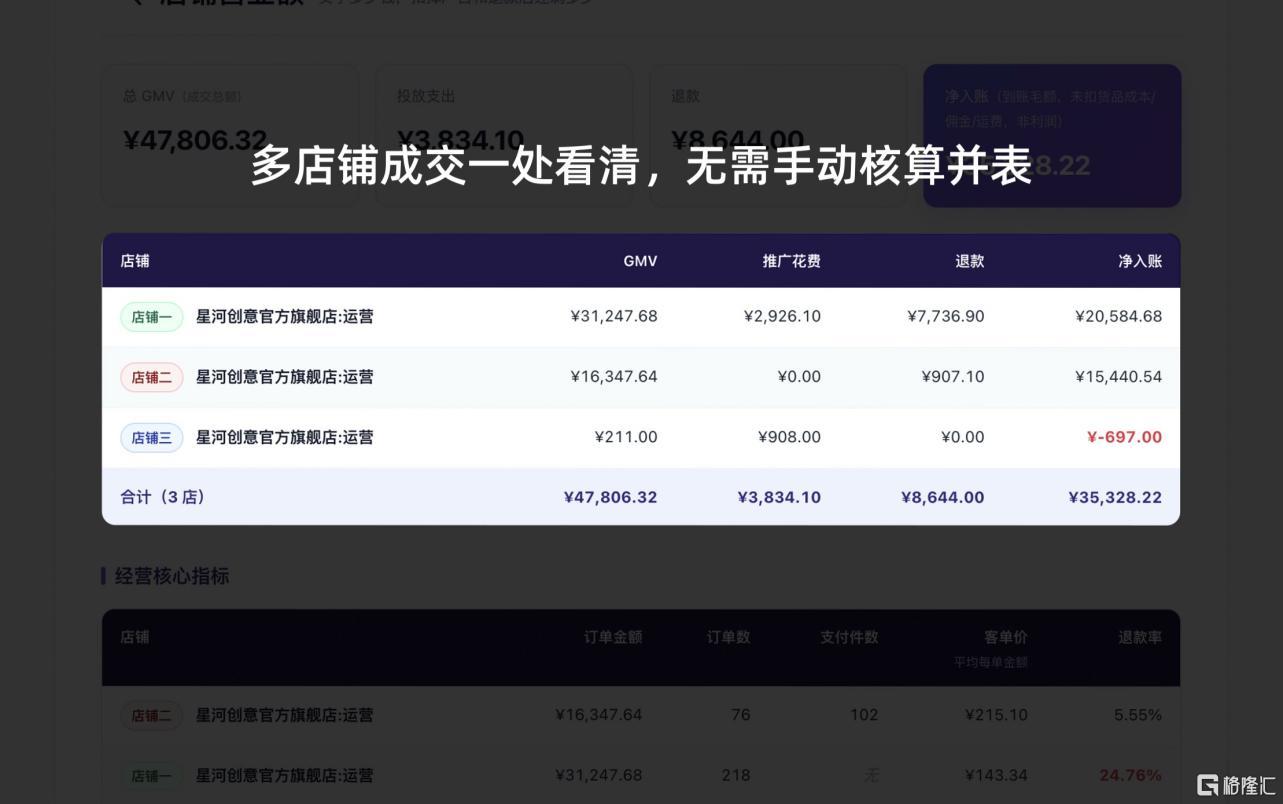Image resolution: width=1283 pixels, height=804 pixels.
Task: Click the 净入账 column header
Action: click(1140, 261)
